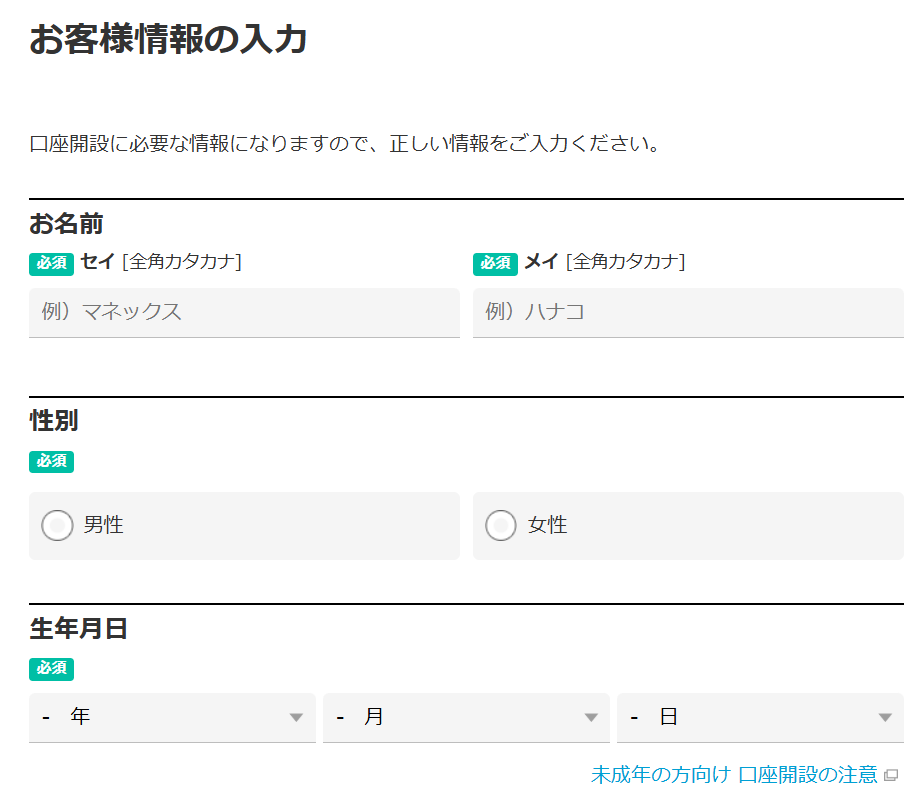Click the 生年月日 section heading
This screenshot has width=919, height=798.
(78, 629)
